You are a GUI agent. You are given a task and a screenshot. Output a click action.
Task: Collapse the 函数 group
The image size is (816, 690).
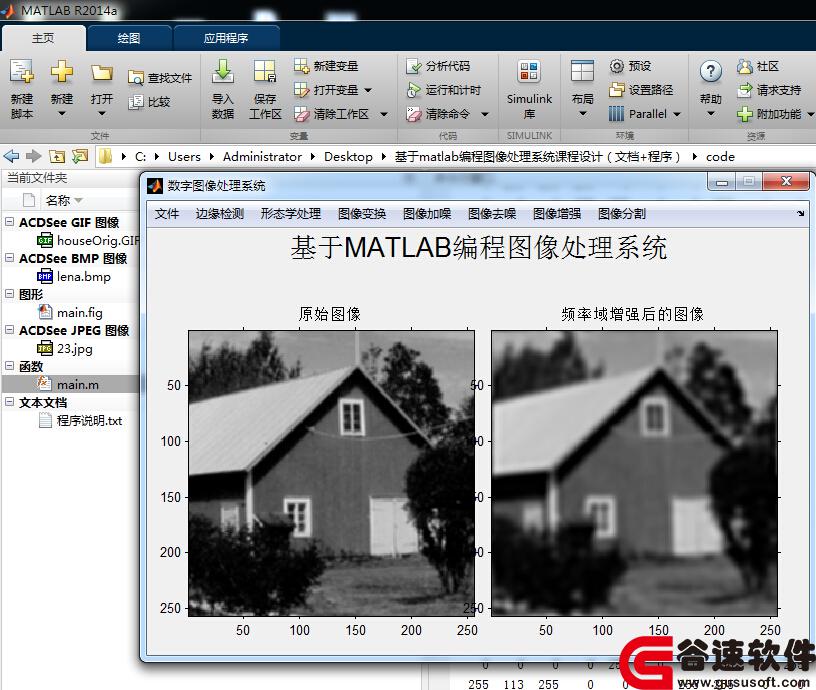point(9,366)
